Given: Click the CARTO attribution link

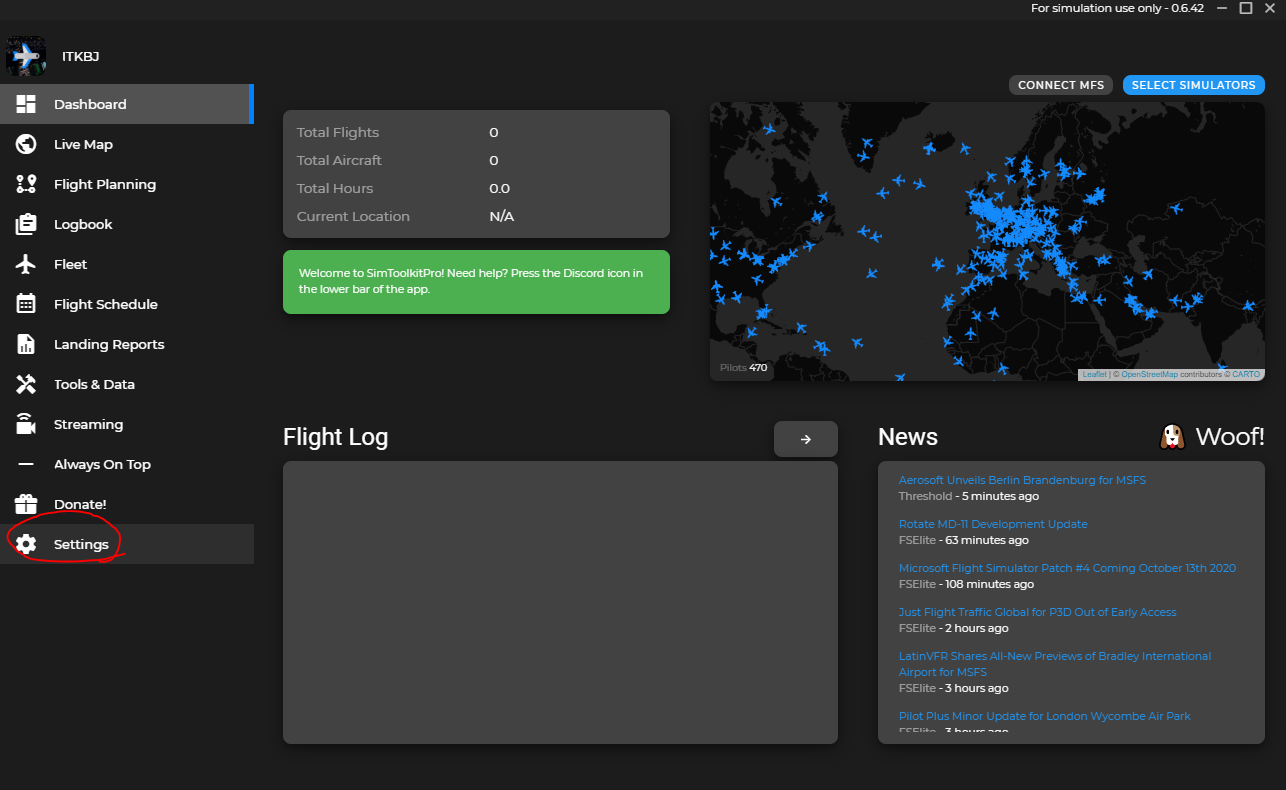Looking at the screenshot, I should [1246, 374].
